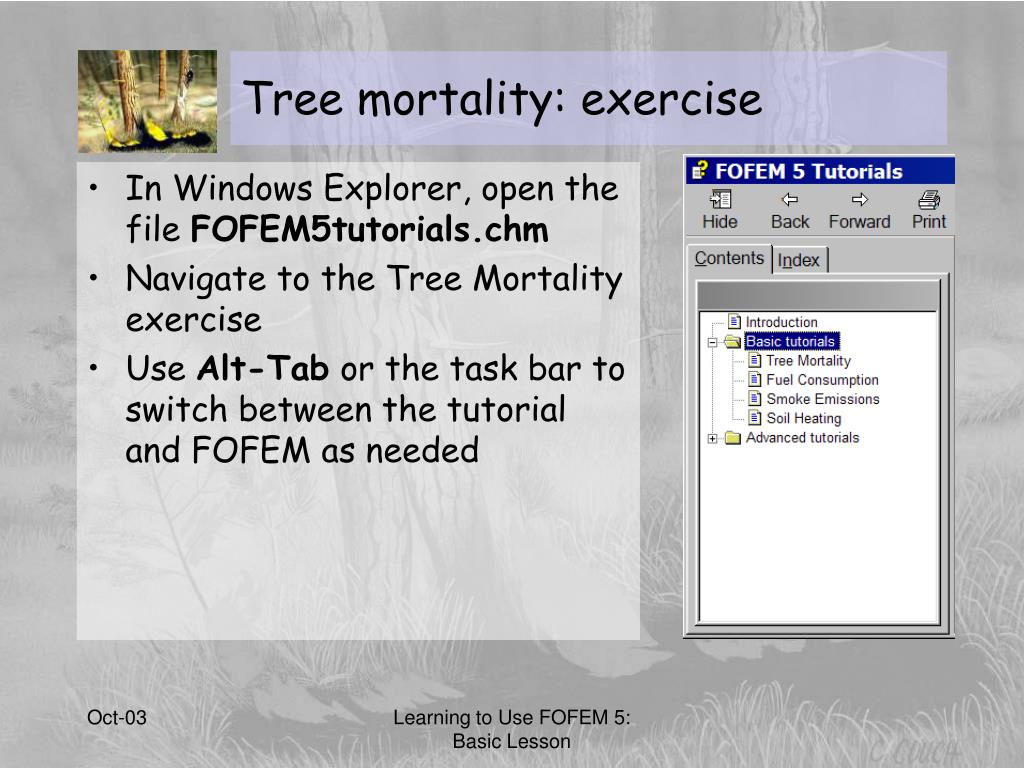Click the FOFEM 5 Tutorials help icon
Screen dimensions: 1024x768
699,171
